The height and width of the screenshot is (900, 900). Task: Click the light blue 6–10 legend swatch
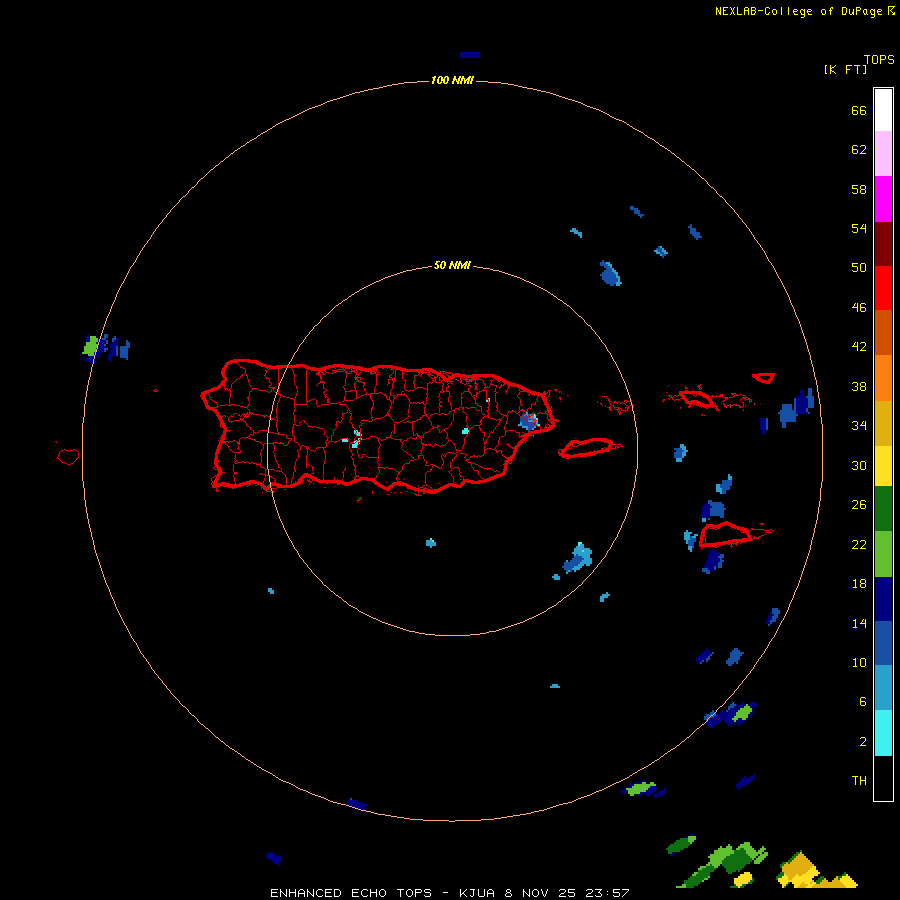click(883, 688)
